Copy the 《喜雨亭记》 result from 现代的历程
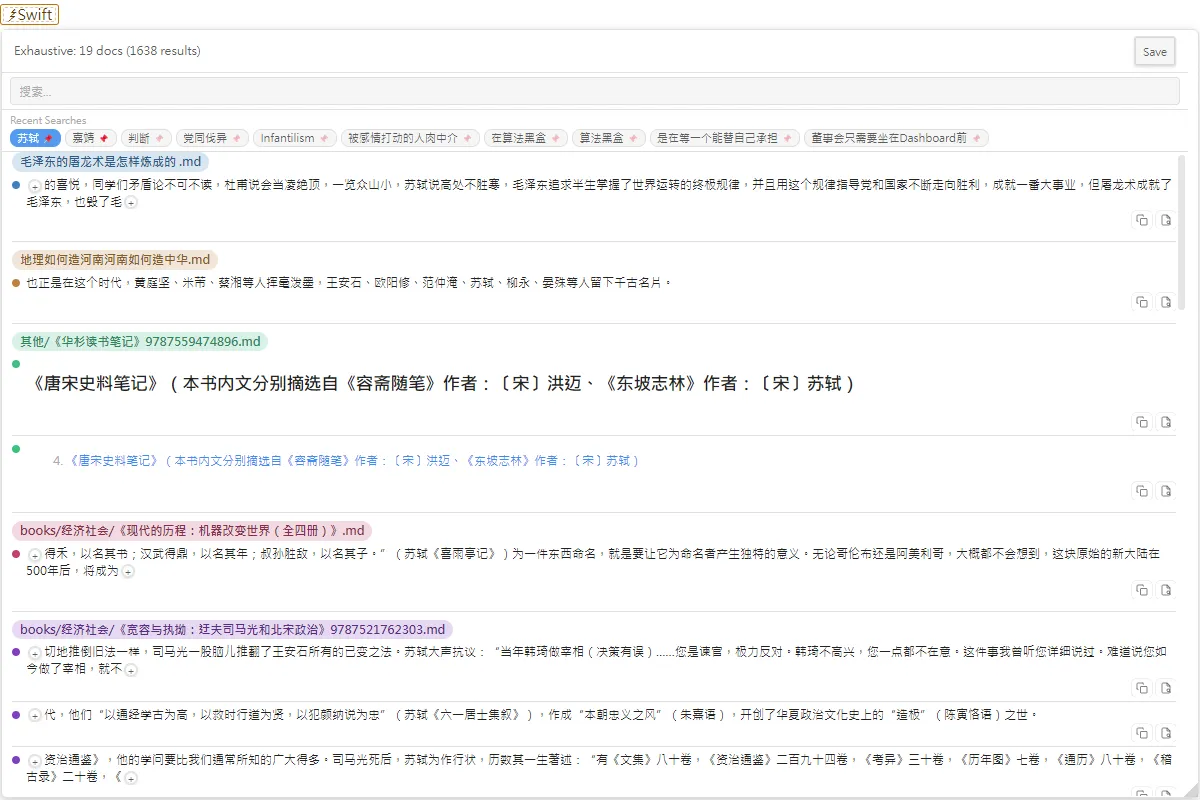Viewport: 1200px width, 800px height. [x=1141, y=590]
